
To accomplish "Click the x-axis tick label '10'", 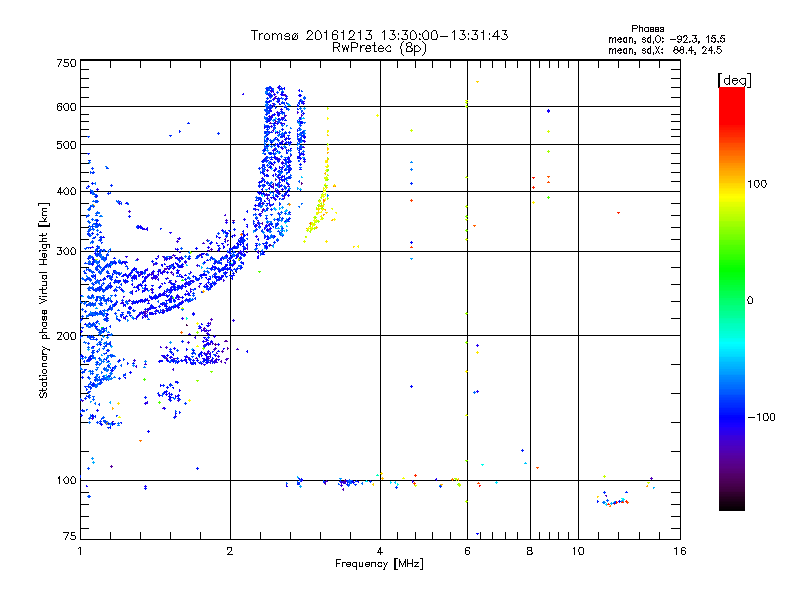I will click(578, 551).
